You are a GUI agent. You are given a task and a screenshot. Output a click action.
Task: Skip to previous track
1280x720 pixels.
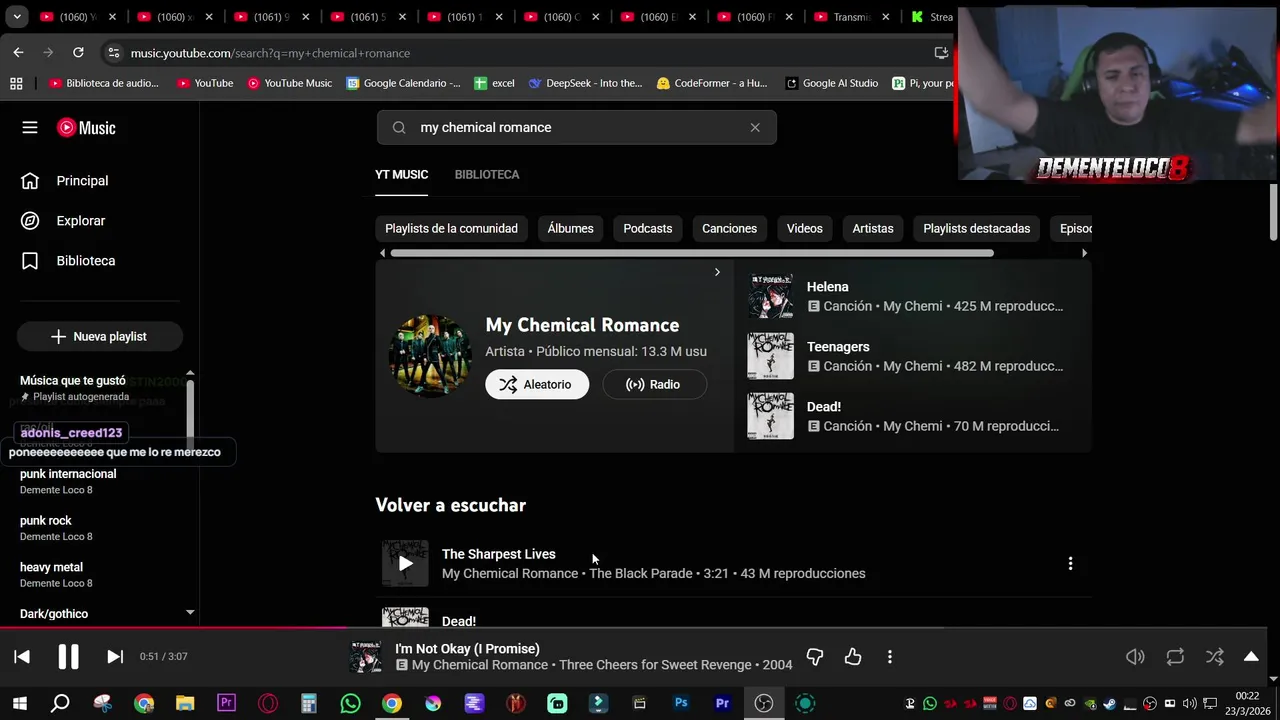pyautogui.click(x=22, y=657)
